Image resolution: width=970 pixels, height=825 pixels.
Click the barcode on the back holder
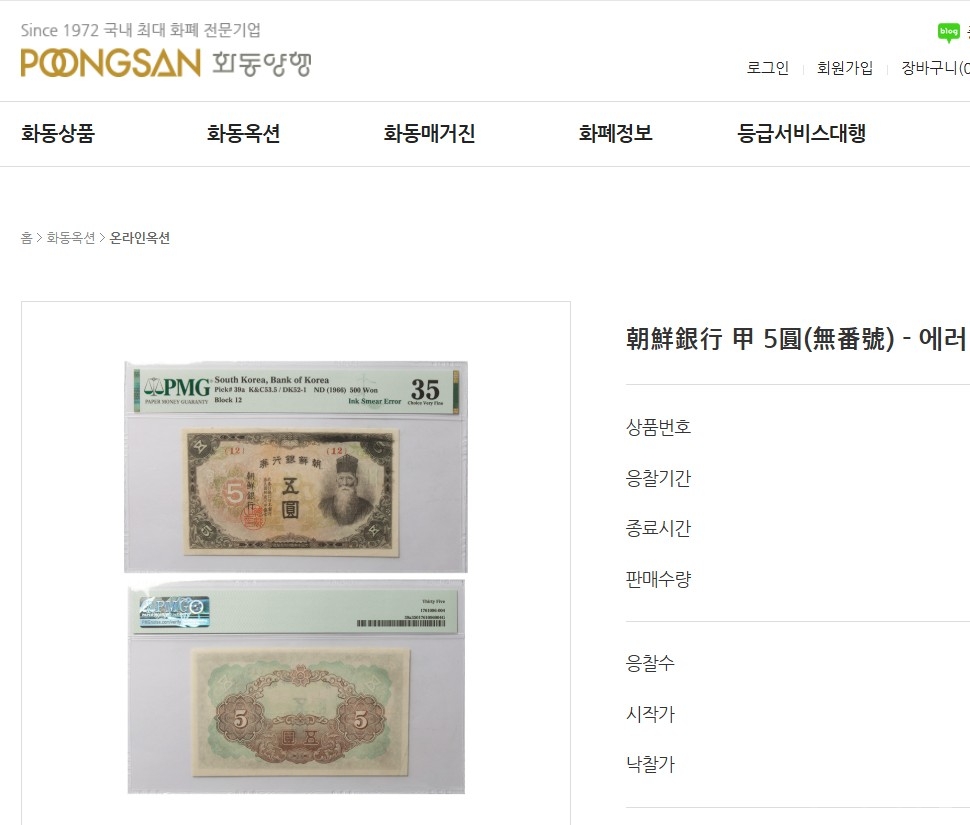401,623
